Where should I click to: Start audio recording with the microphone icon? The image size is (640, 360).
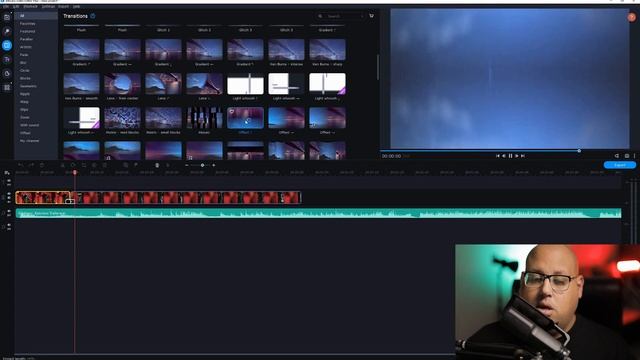pos(157,165)
